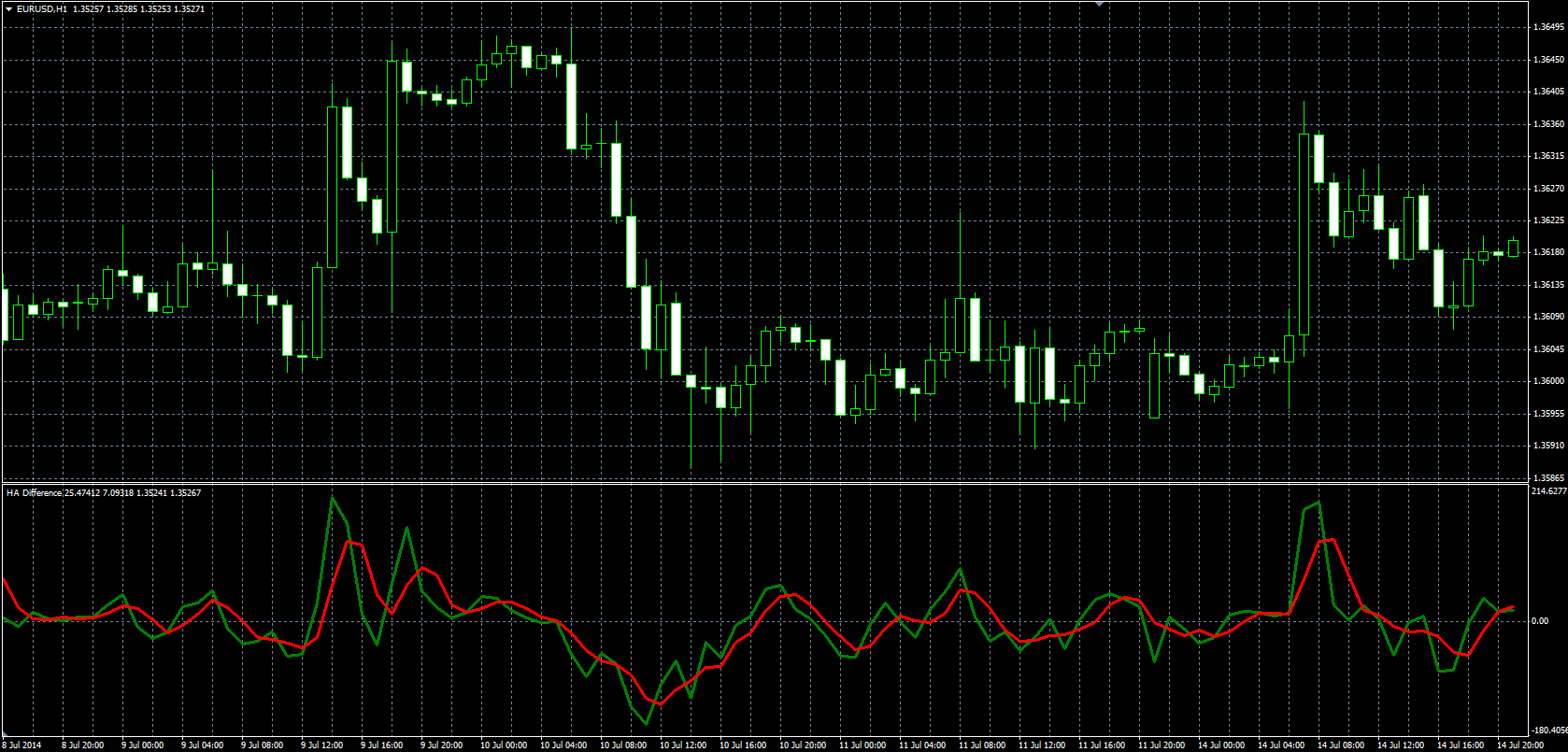The width and height of the screenshot is (1568, 752).
Task: Click the 1.36450 price scale label
Action: (1548, 60)
